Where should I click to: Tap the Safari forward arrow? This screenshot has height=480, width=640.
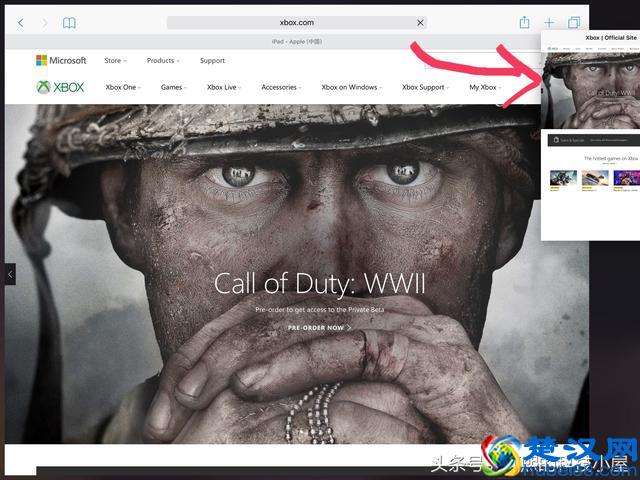click(x=45, y=22)
